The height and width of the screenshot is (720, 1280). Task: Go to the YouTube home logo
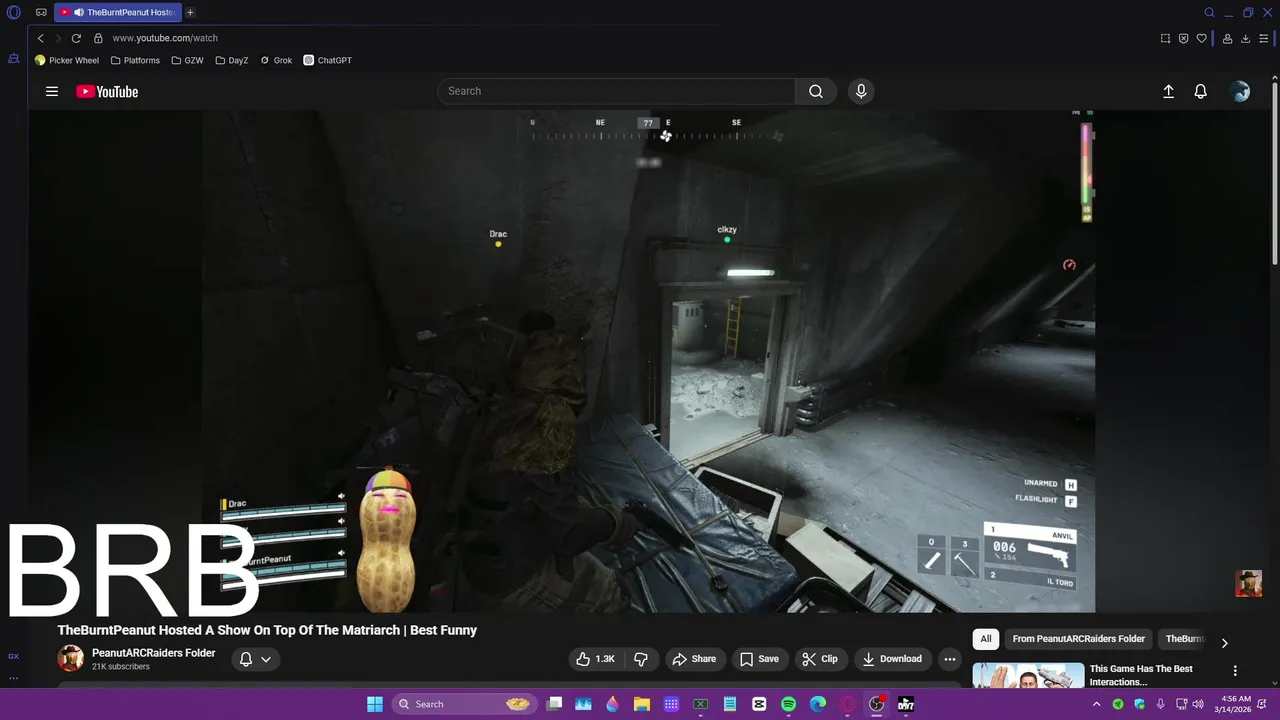[x=107, y=91]
